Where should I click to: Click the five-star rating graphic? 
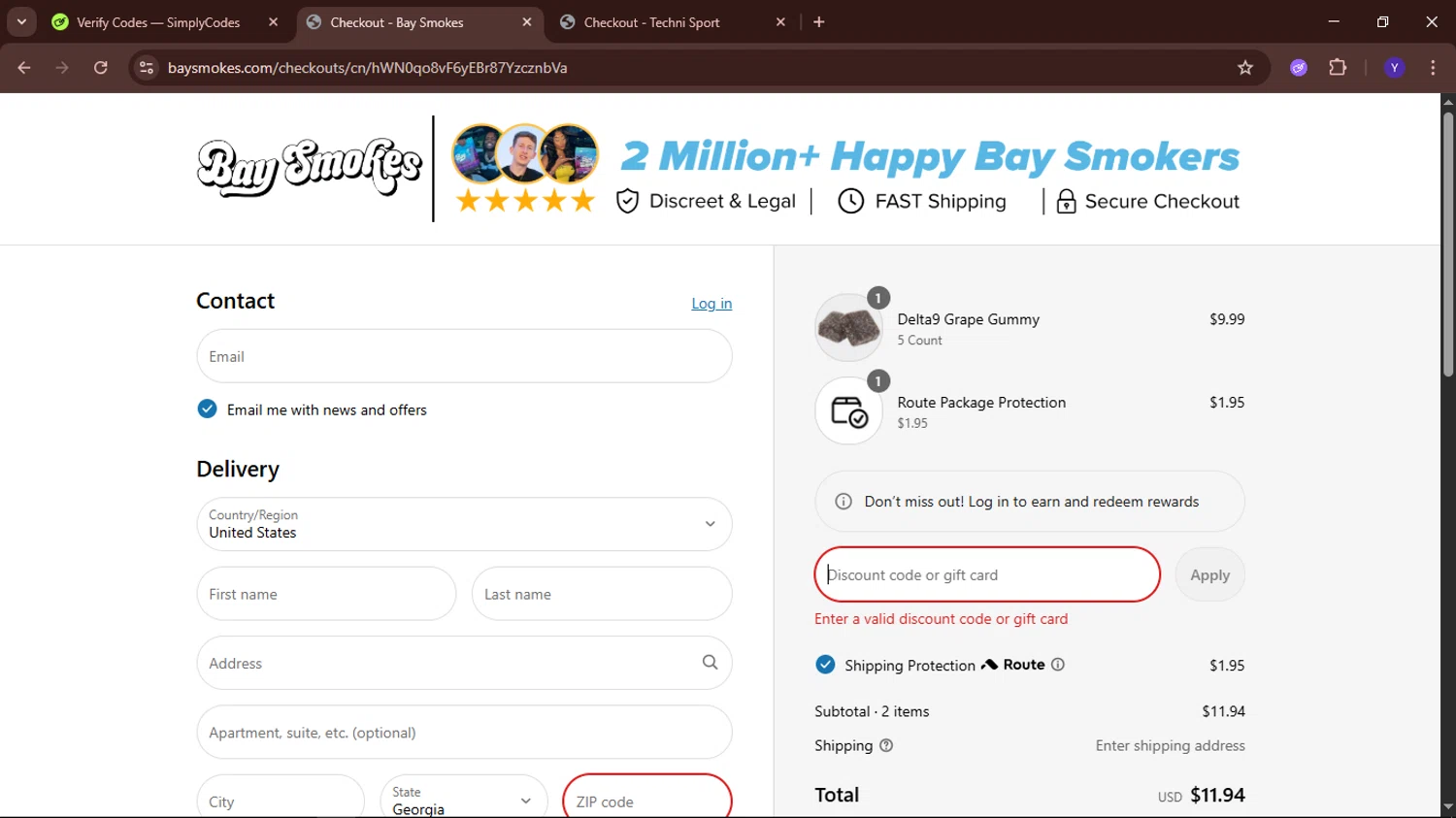pos(525,201)
